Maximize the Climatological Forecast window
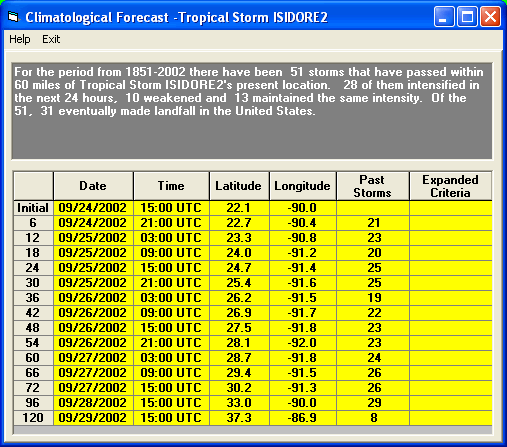The height and width of the screenshot is (447, 507). click(x=467, y=17)
